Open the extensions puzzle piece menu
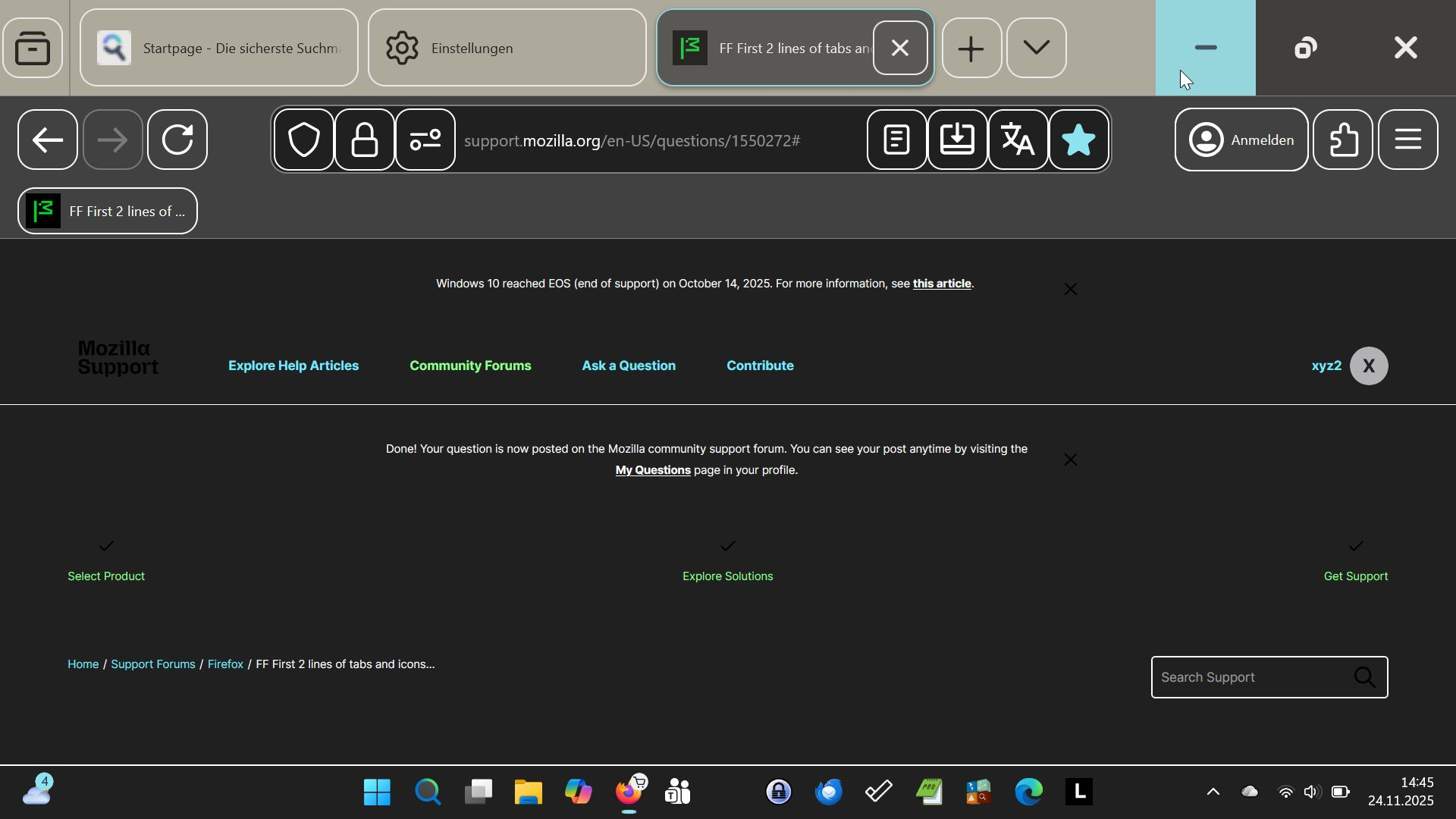Screen dimensions: 1456x819 (1343, 140)
